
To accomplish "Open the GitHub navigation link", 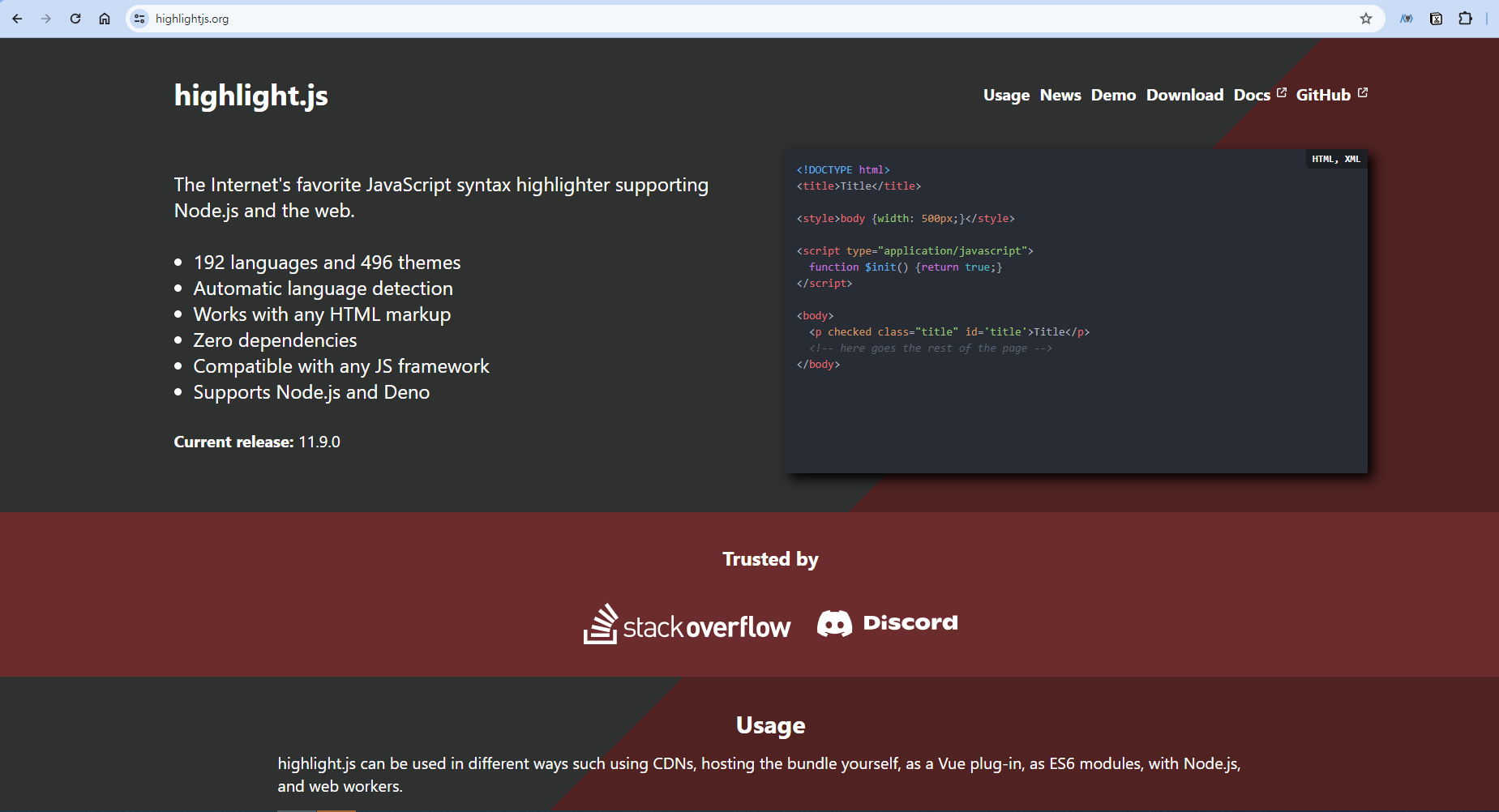I will pos(1323,95).
